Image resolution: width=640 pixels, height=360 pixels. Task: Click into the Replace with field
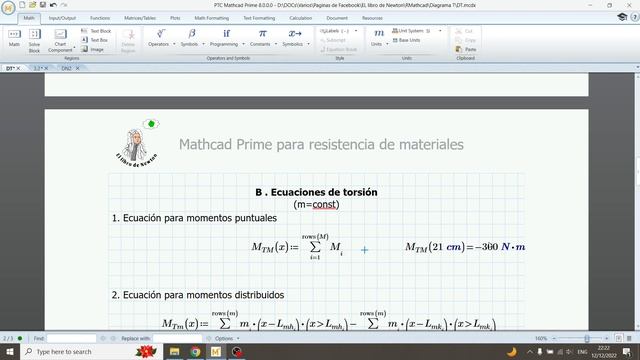[x=177, y=338]
